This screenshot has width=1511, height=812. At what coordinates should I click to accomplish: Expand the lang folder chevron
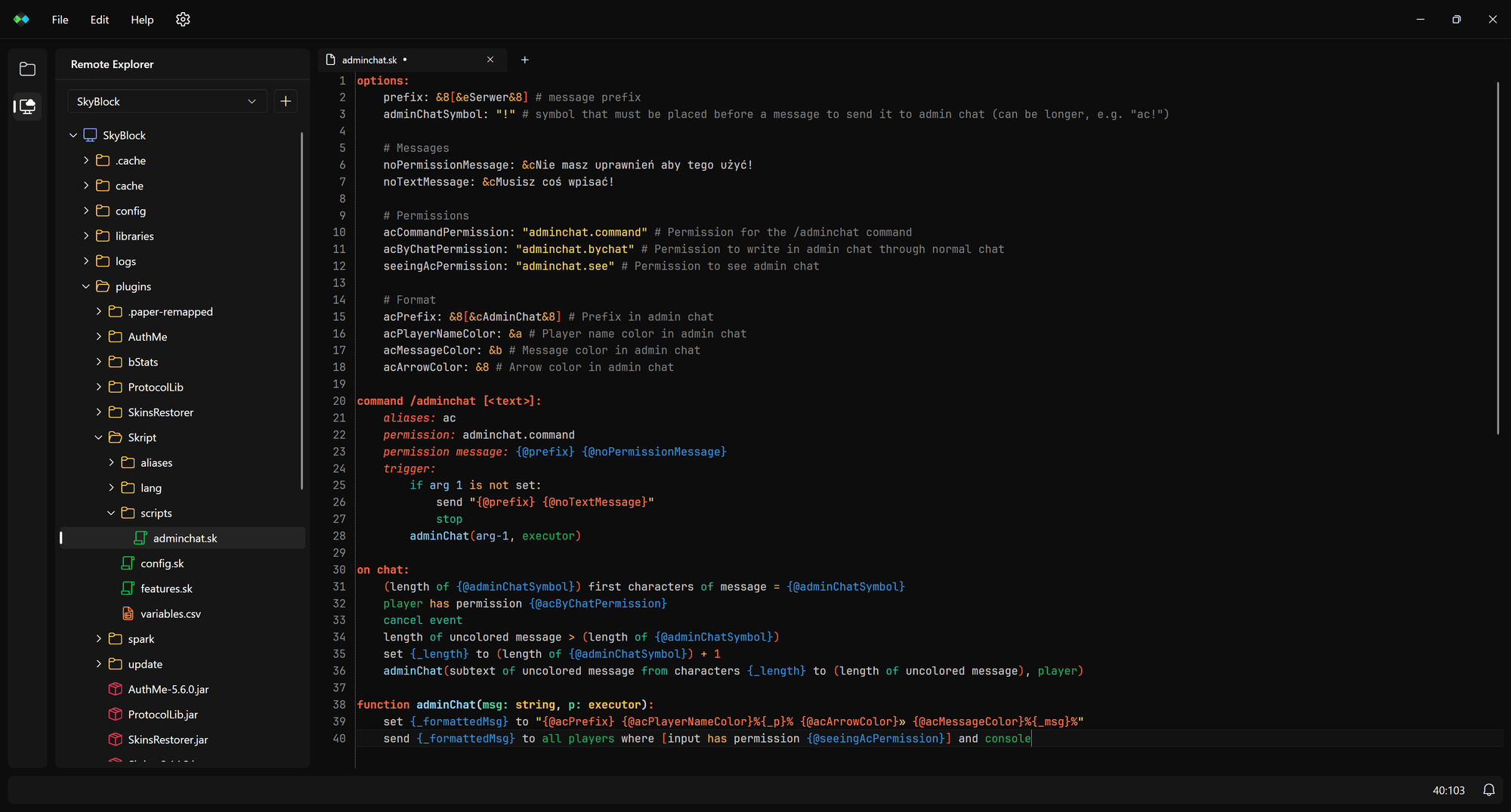111,488
